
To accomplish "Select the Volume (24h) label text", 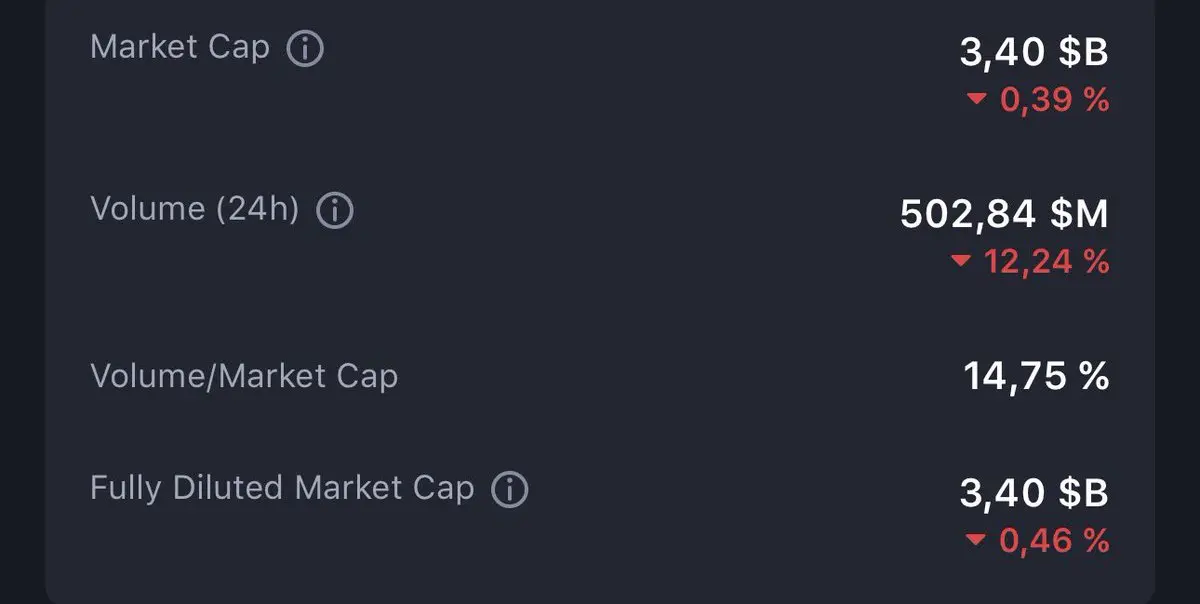I will coord(195,209).
